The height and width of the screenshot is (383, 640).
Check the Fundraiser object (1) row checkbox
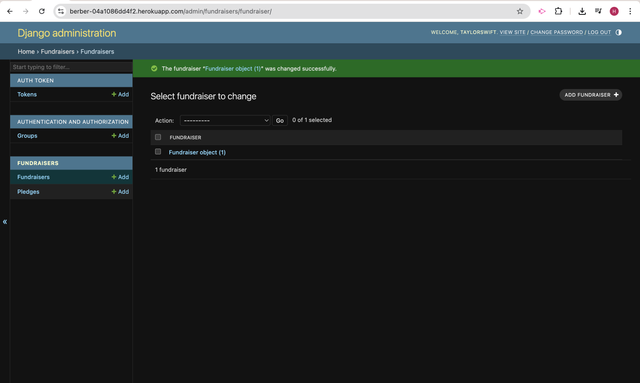158,152
